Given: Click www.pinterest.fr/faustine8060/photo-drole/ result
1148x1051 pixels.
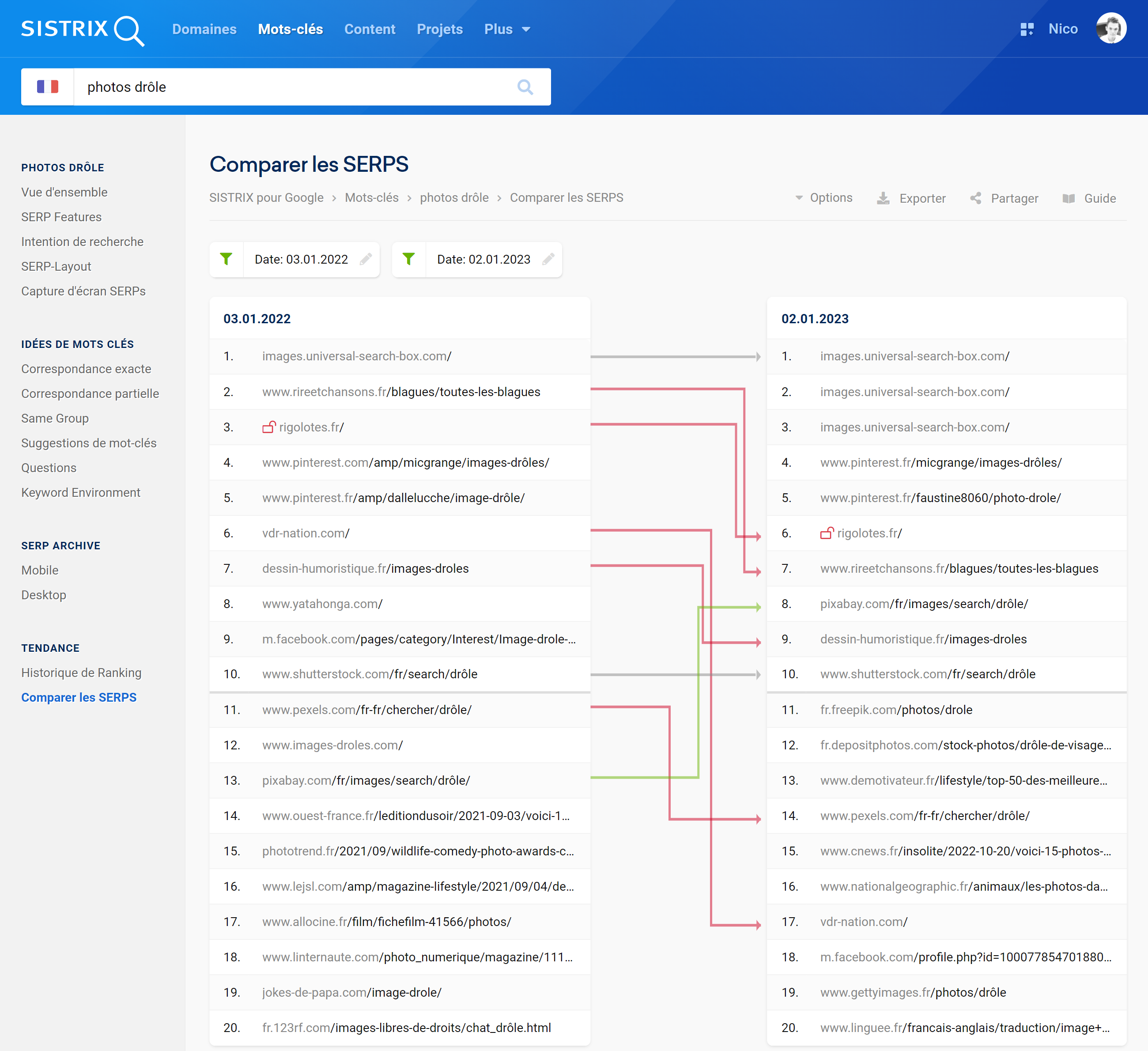Looking at the screenshot, I should 941,498.
